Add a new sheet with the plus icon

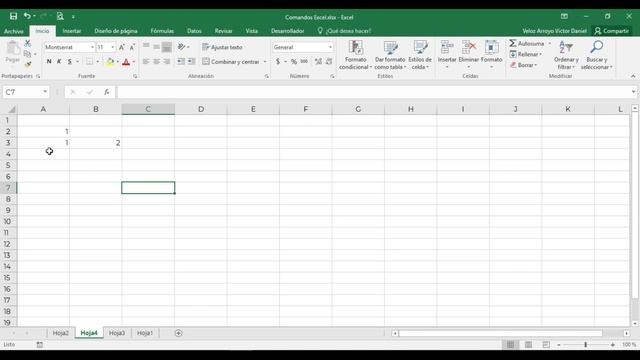click(178, 333)
